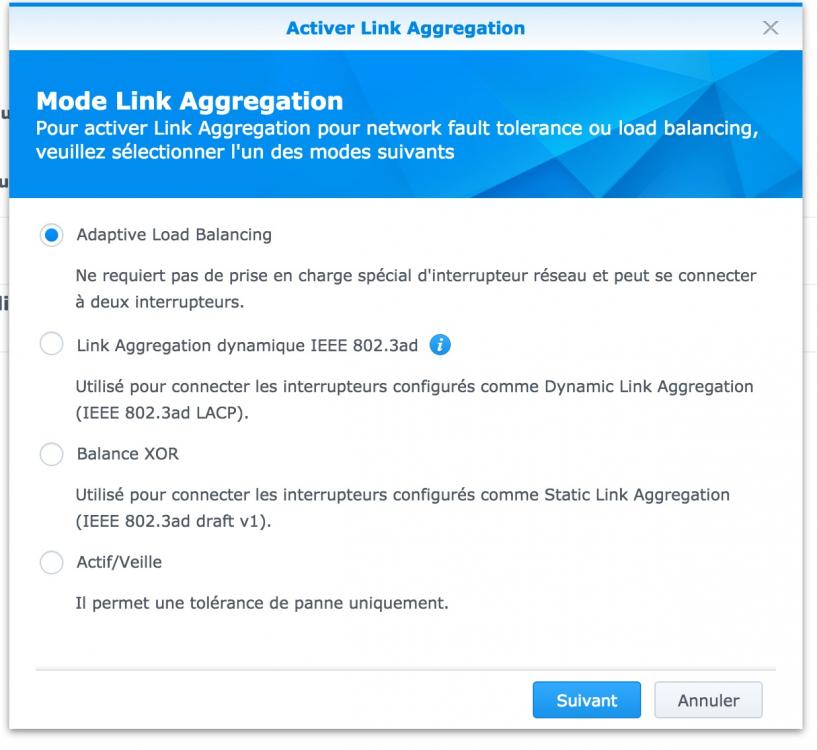Select the Adaptive Load Balancing radio button
Viewport: 817px width, 750px height.
pos(52,235)
